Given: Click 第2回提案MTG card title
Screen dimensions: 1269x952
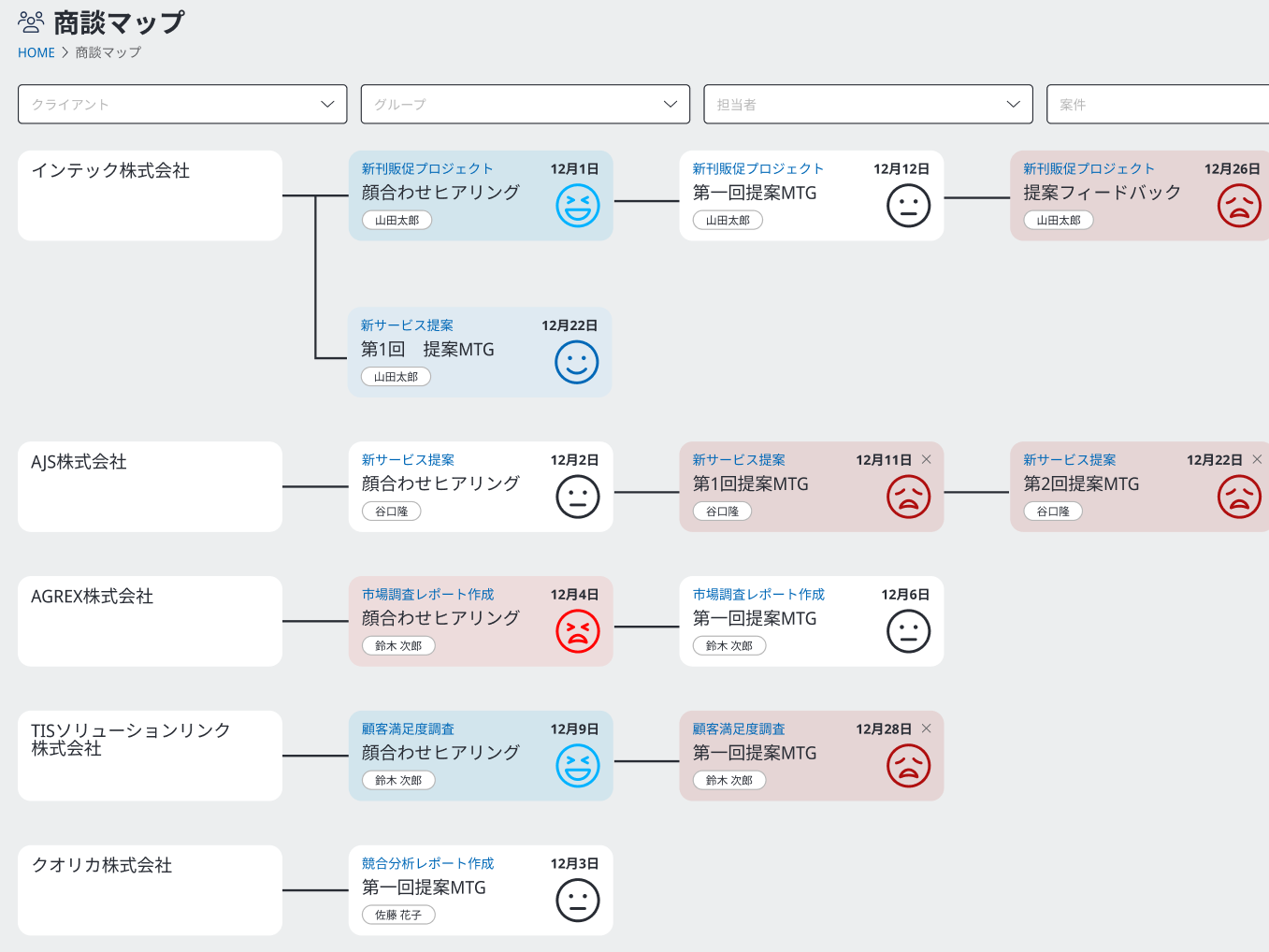Looking at the screenshot, I should point(1081,484).
